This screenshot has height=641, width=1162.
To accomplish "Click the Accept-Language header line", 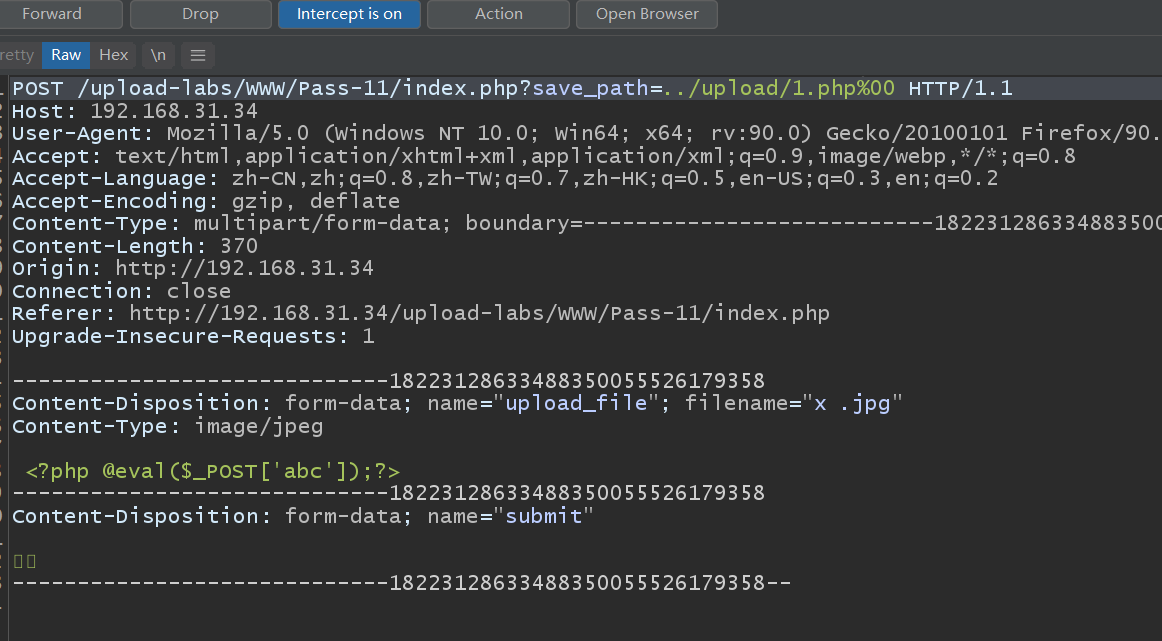I will click(505, 179).
